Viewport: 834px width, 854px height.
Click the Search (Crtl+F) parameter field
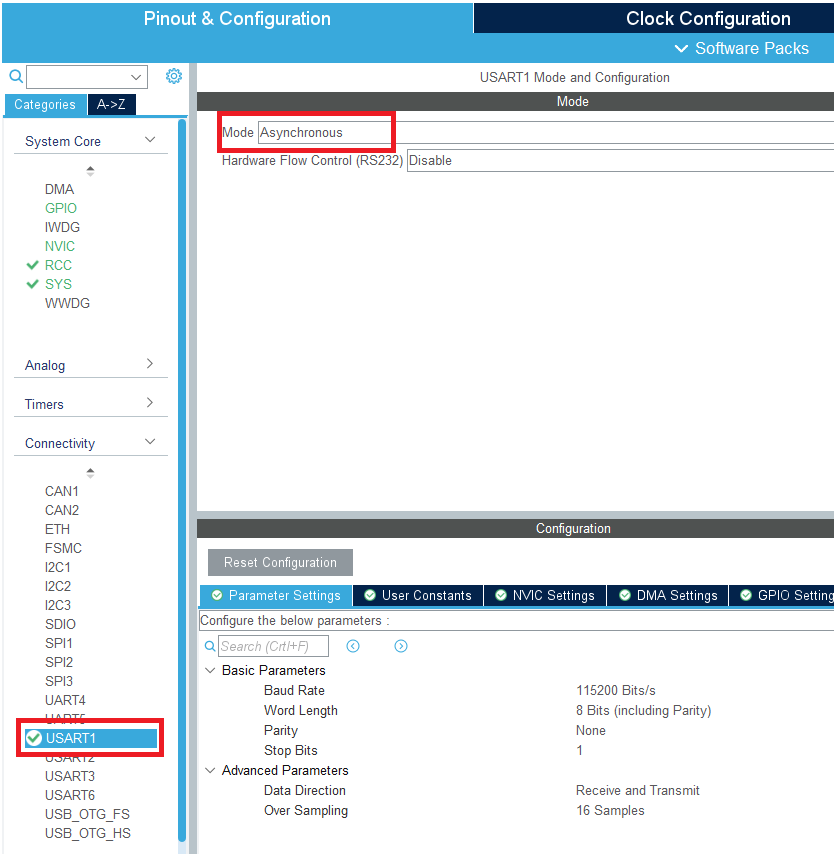point(273,646)
